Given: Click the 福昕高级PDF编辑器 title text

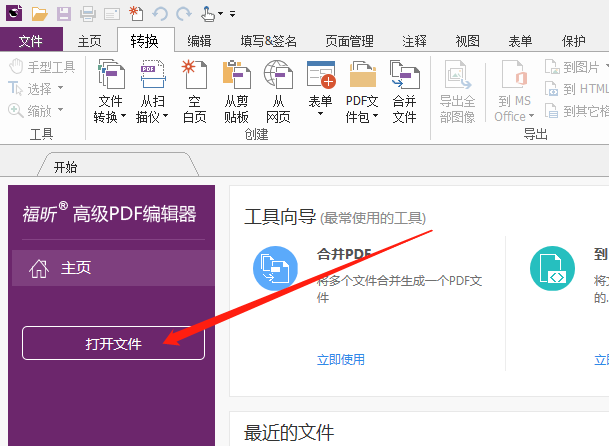Looking at the screenshot, I should (110, 213).
